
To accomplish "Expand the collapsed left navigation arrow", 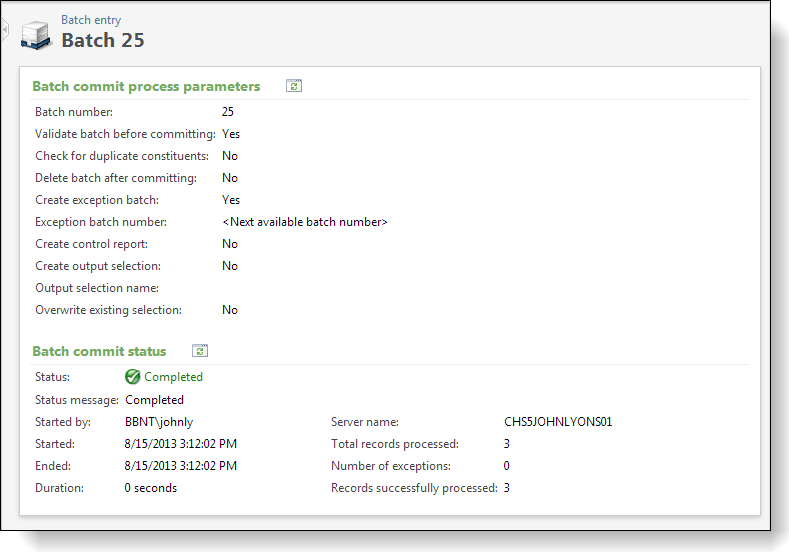I will click(x=5, y=30).
